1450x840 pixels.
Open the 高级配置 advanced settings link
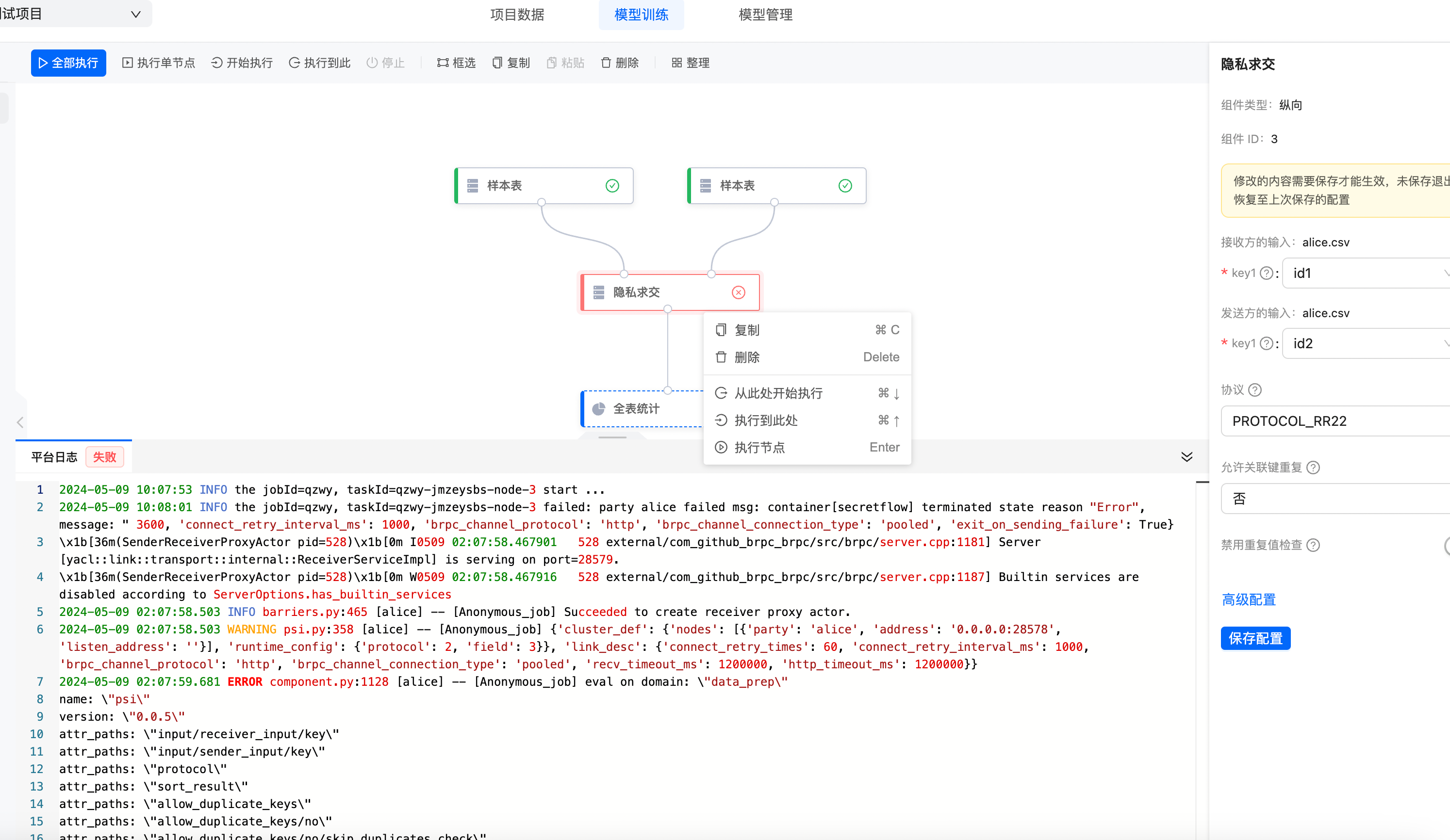[1249, 599]
